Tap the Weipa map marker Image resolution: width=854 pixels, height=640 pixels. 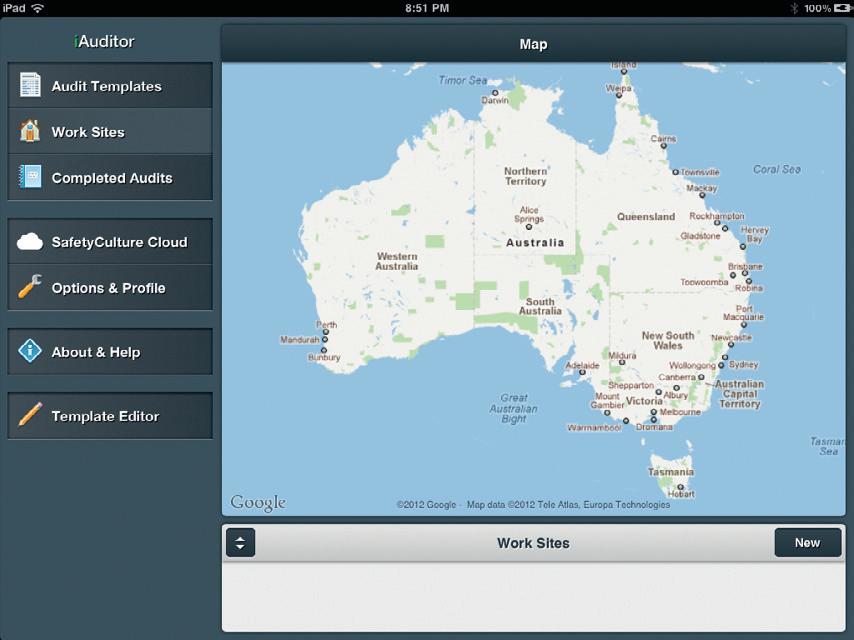click(x=619, y=95)
